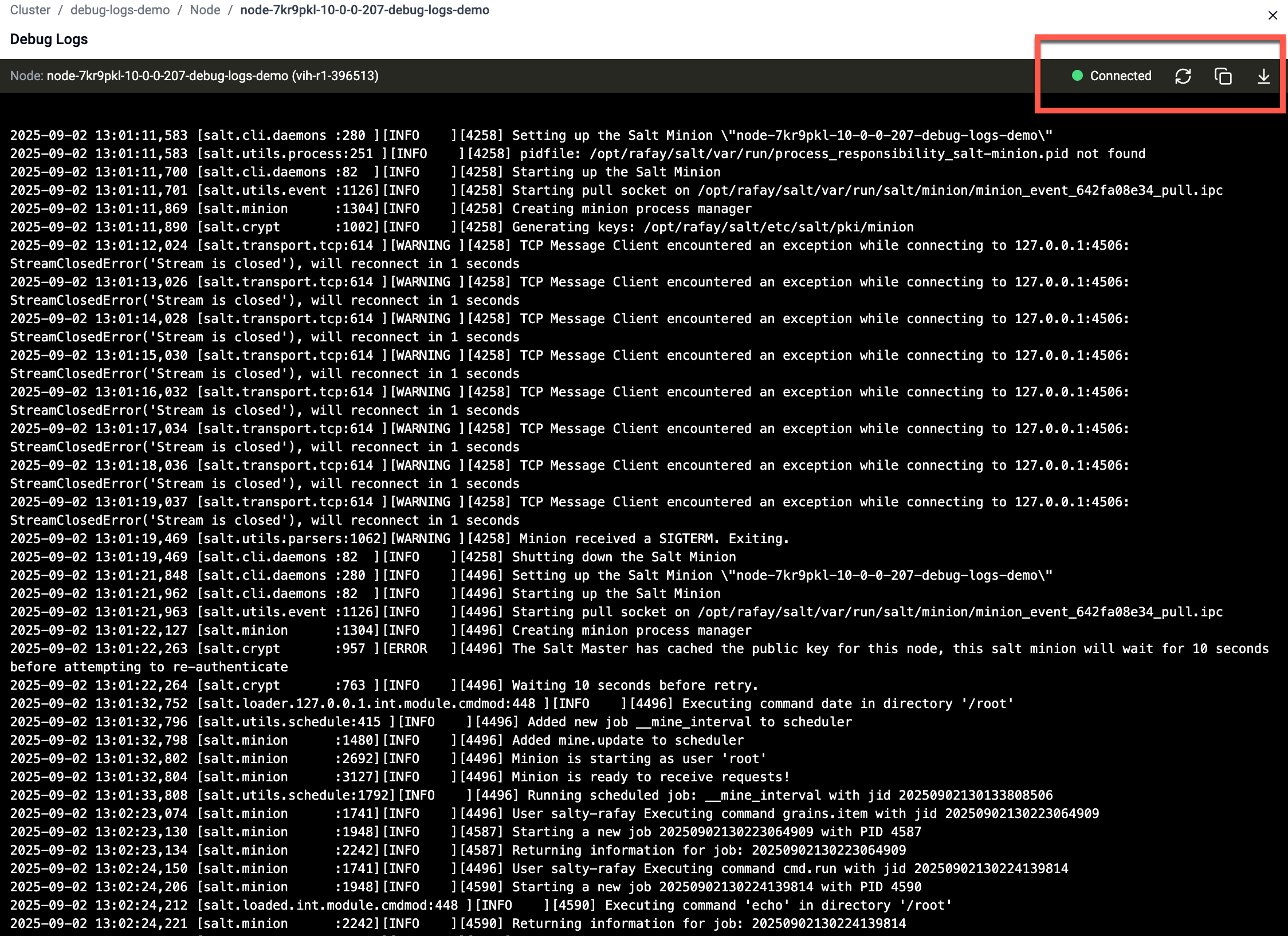Click log line 'Waiting 10 seconds before retry.'
The height and width of the screenshot is (936, 1288).
pos(384,685)
